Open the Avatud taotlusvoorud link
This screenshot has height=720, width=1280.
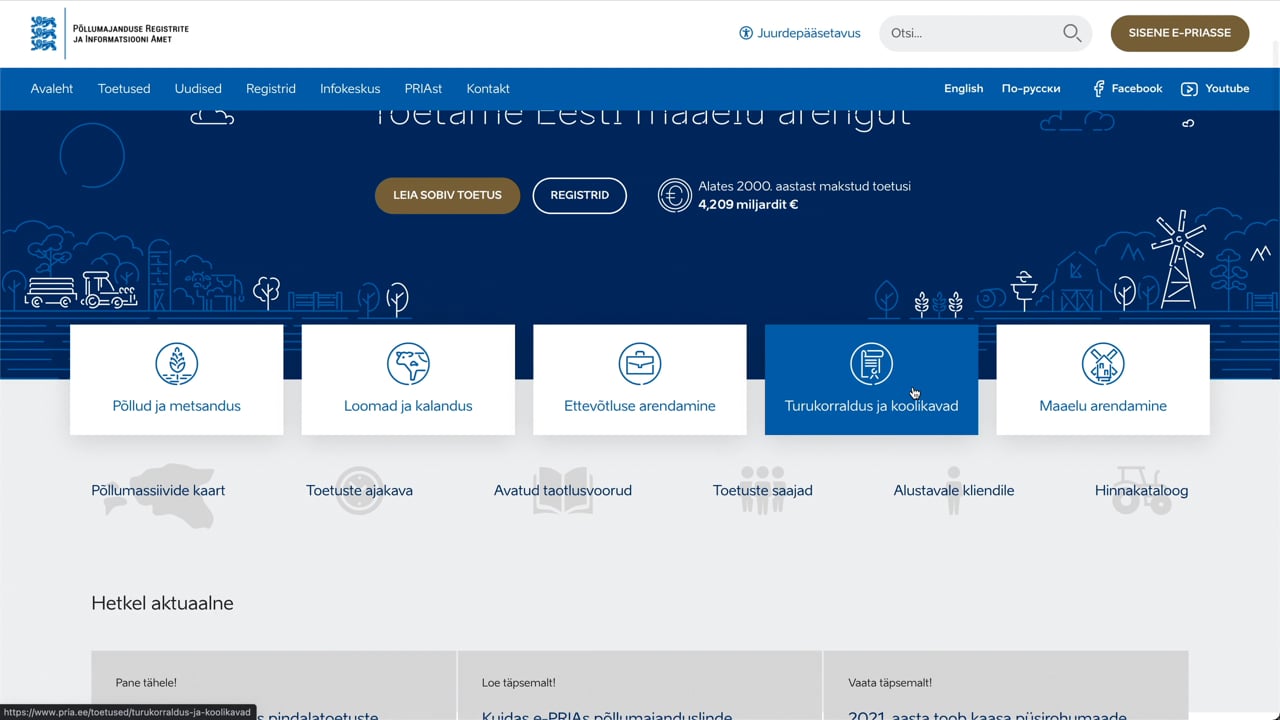coord(563,491)
